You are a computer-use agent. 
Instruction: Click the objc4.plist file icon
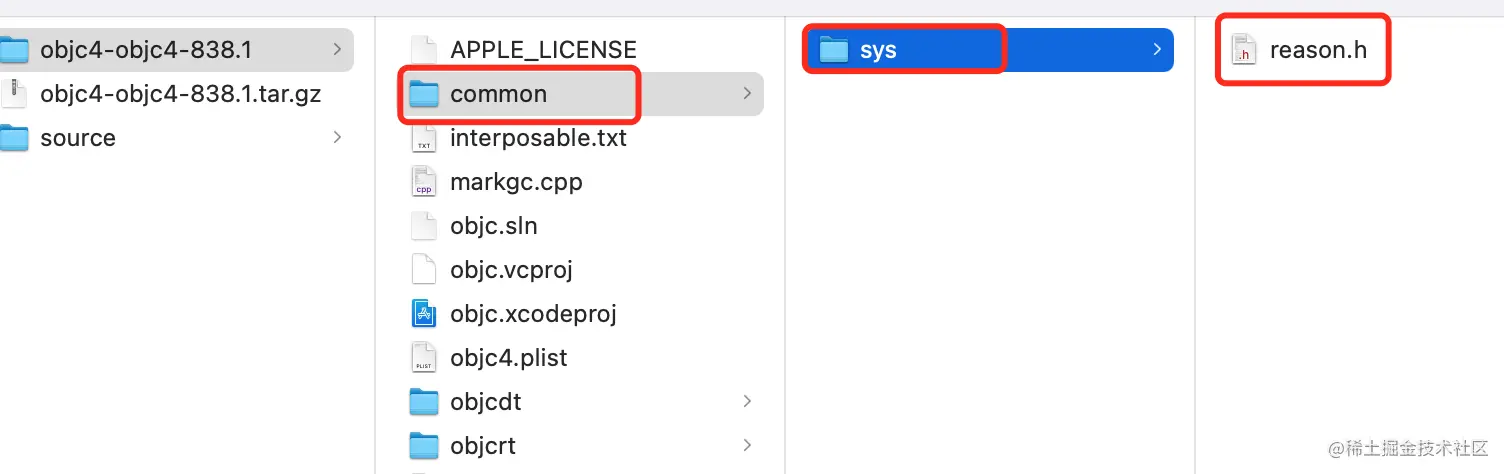tap(425, 358)
